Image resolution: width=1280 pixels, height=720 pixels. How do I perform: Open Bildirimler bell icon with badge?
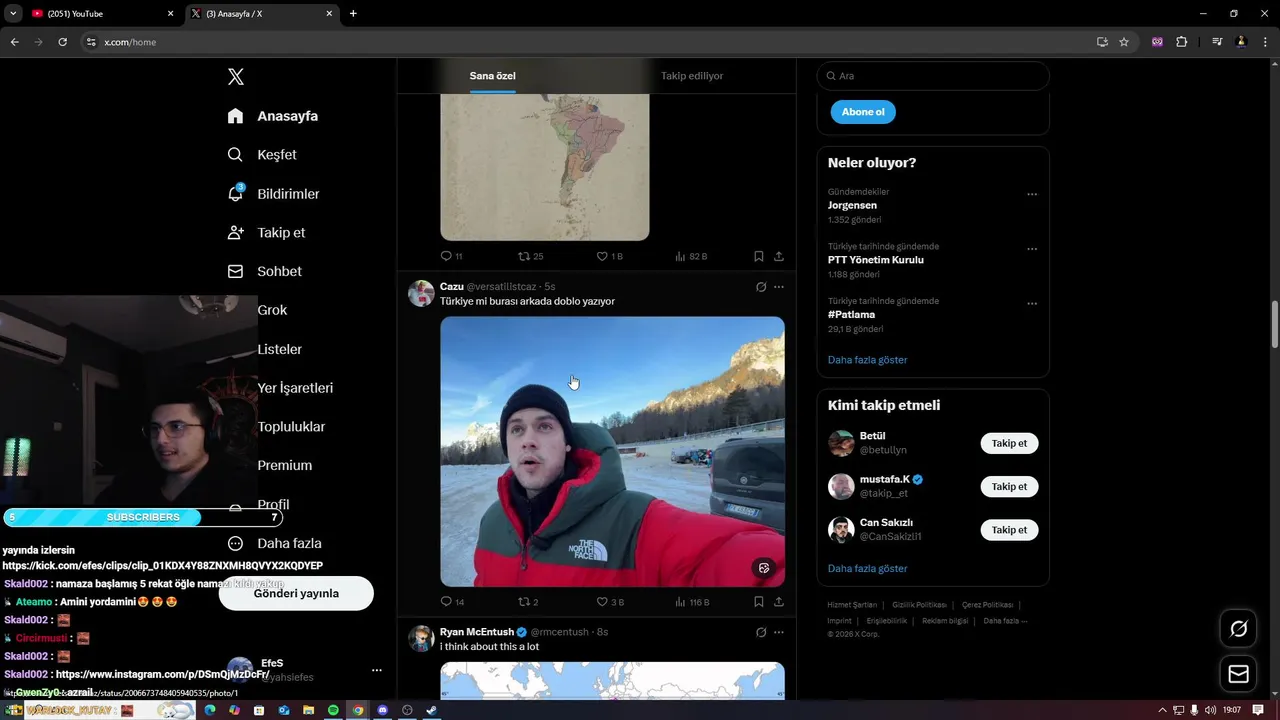(x=235, y=193)
